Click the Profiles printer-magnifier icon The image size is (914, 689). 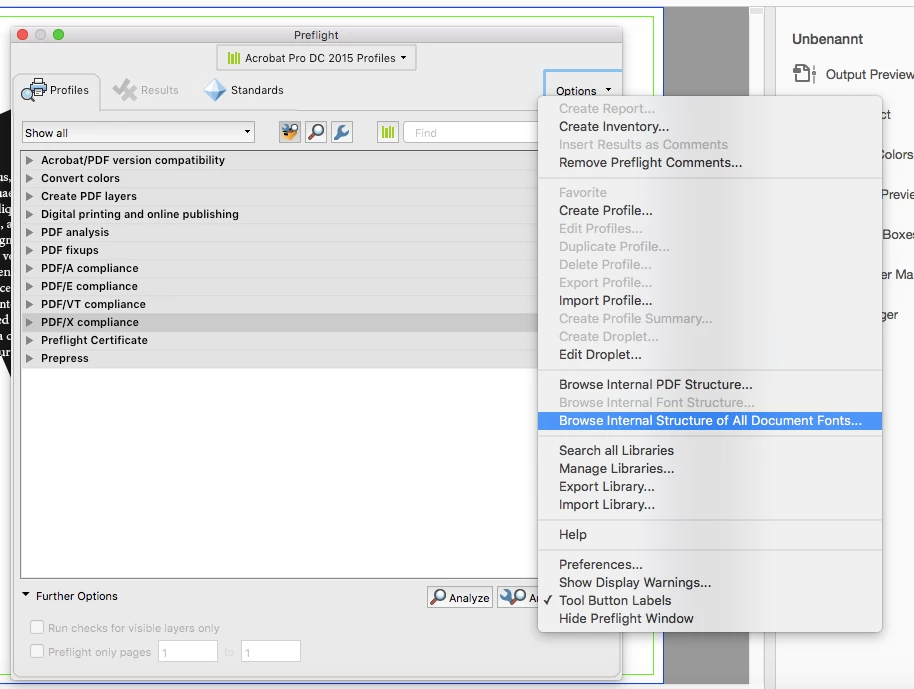click(x=34, y=90)
